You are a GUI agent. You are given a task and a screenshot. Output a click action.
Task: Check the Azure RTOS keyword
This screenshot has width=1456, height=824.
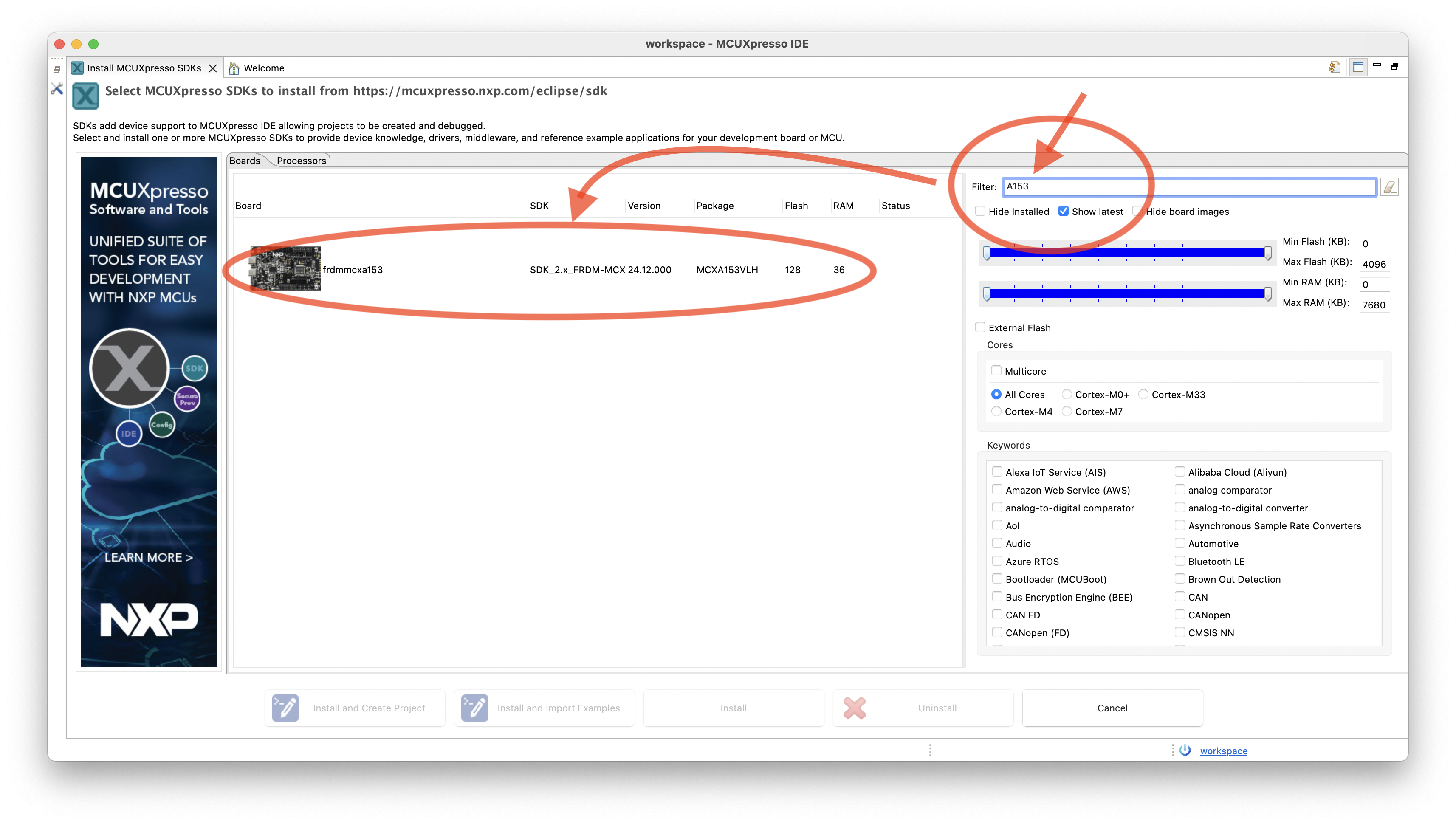click(997, 561)
